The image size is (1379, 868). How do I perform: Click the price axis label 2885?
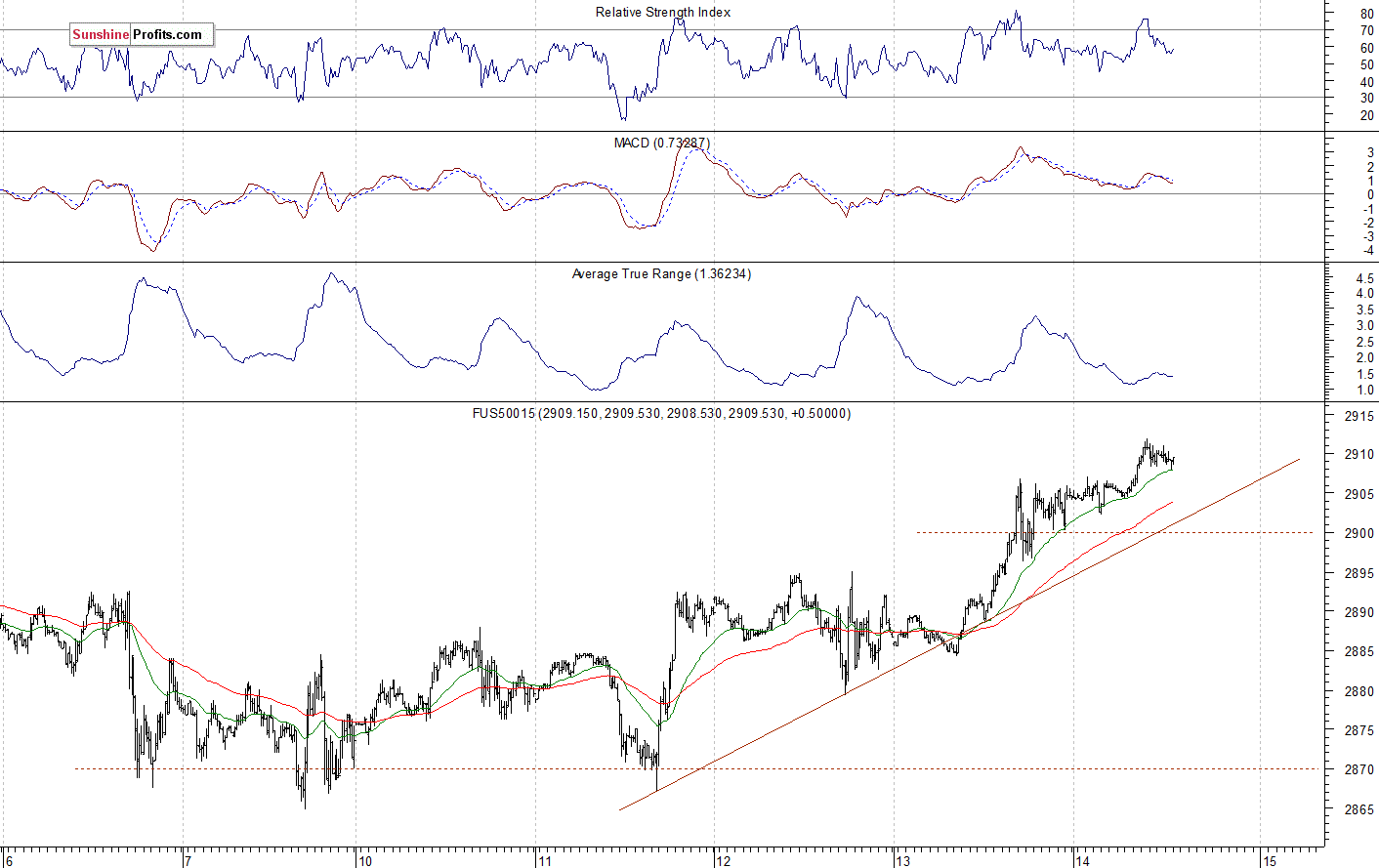click(1358, 652)
